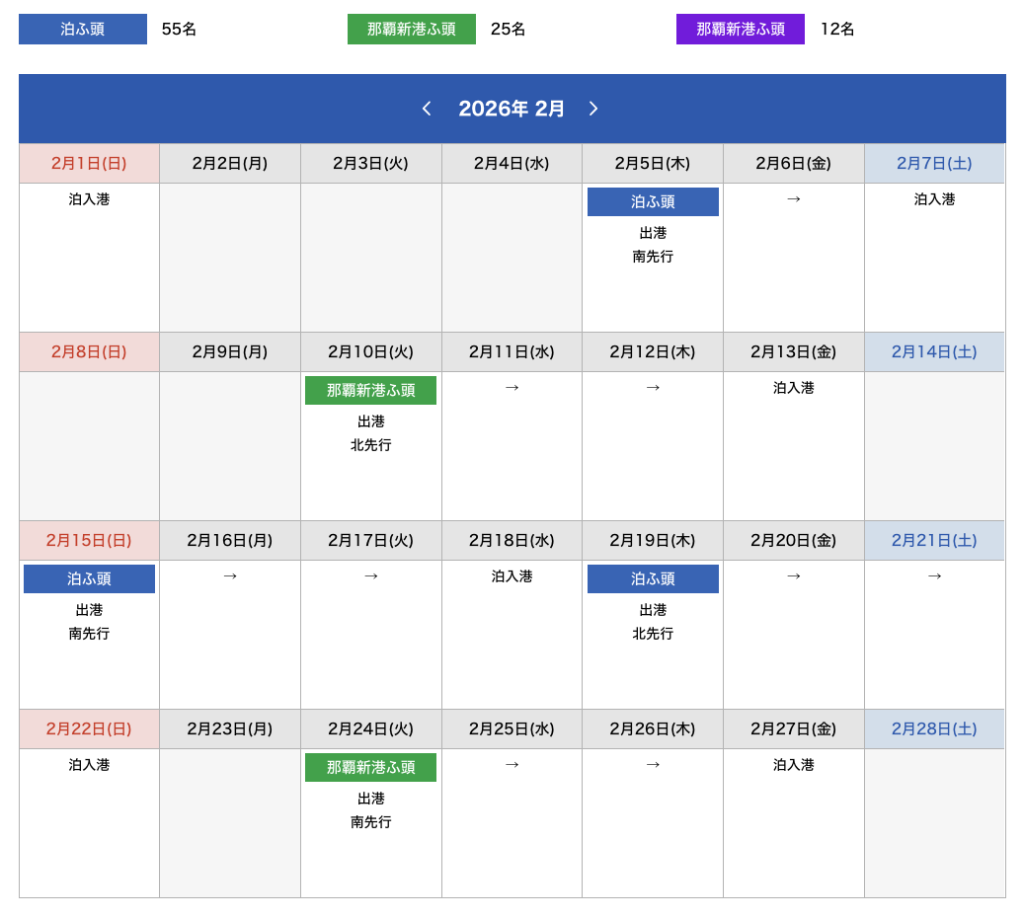Screen dimensions: 1024x918
Task: Click the arrow icon in Feb 25 cell
Action: (x=512, y=765)
